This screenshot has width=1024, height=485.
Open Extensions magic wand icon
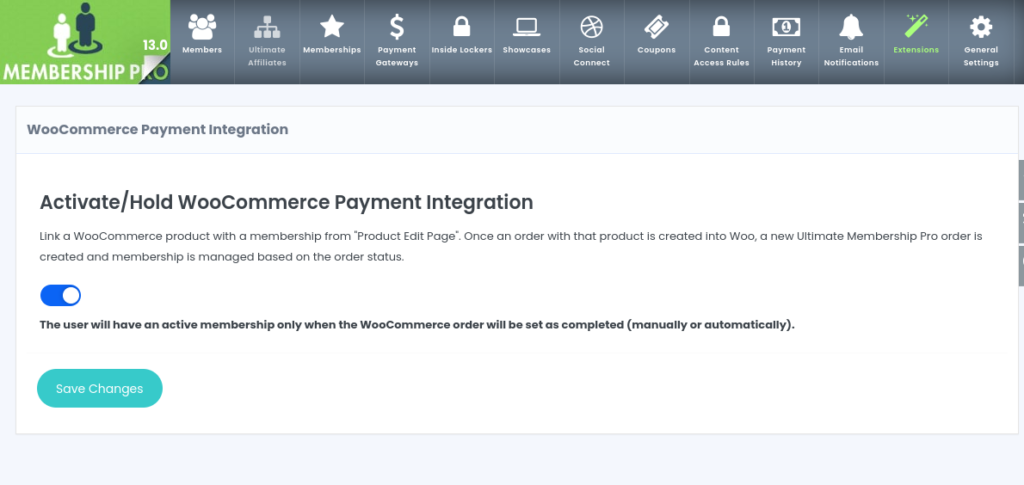pos(916,27)
